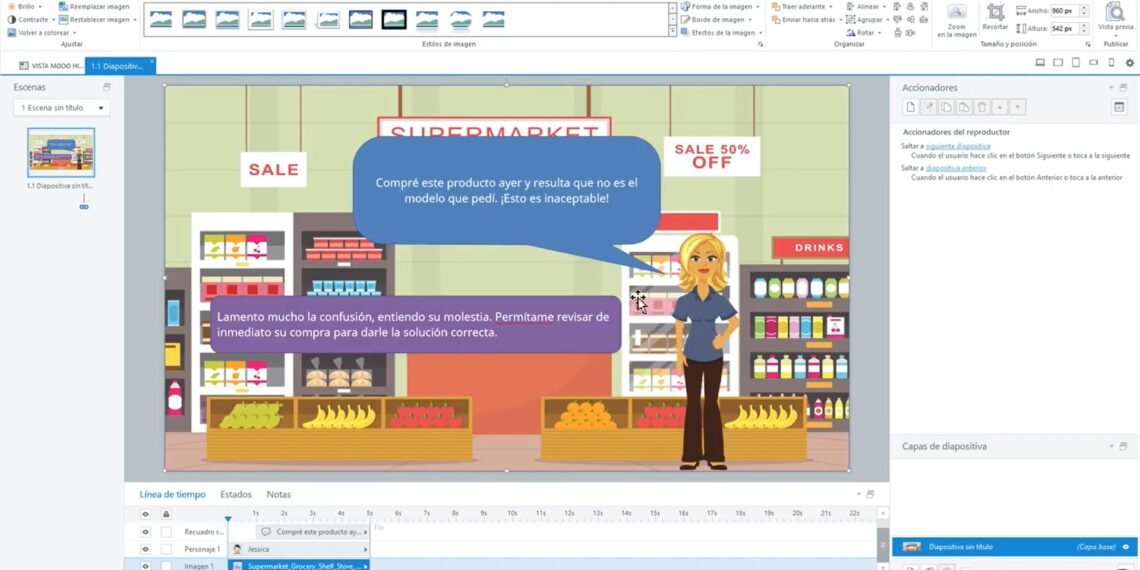Screen dimensions: 1140x570
Task: Select the phone portrait preview icon
Action: [x=1111, y=63]
